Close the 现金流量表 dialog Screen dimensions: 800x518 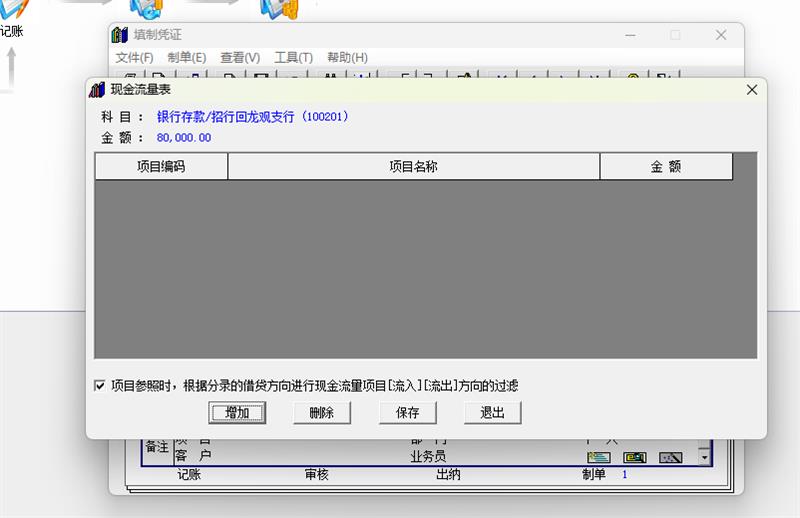coord(752,90)
